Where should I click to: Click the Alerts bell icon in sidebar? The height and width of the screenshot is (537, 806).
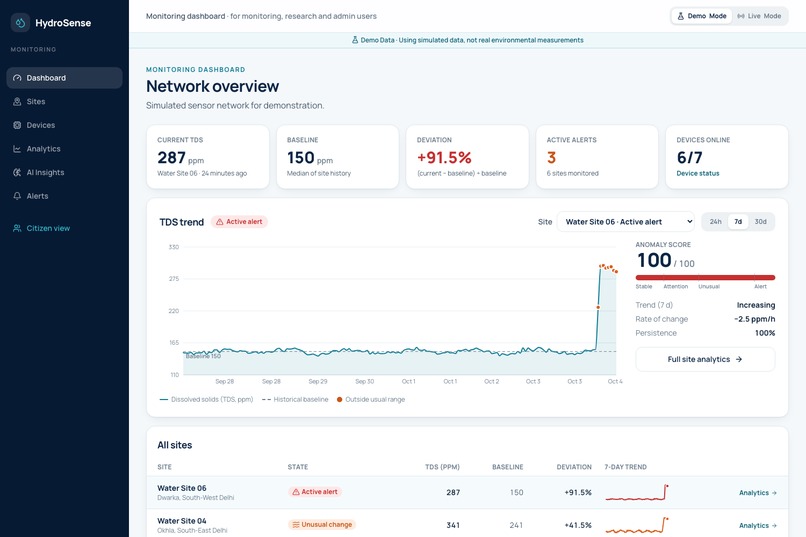[x=17, y=196]
